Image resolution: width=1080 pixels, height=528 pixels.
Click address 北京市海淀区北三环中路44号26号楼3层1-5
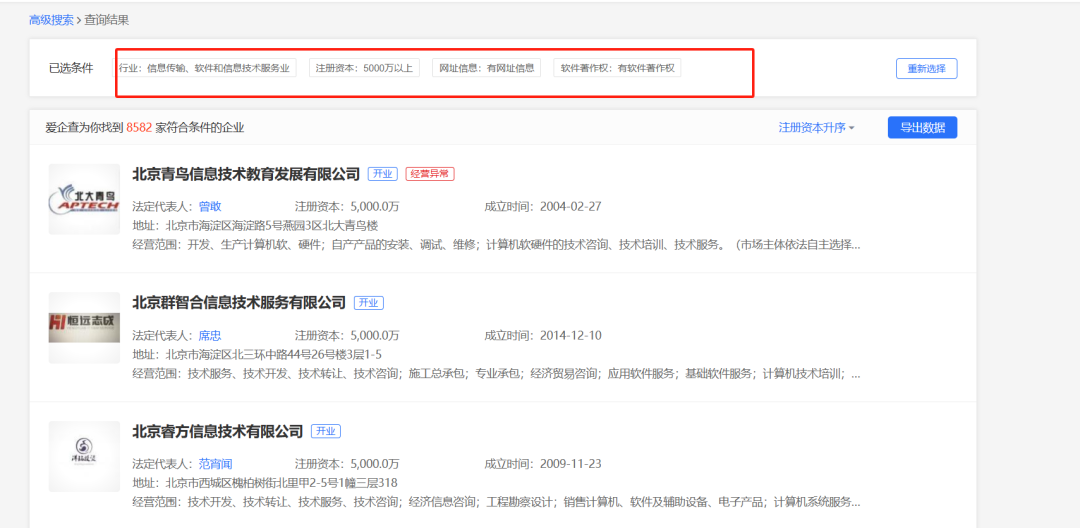tap(273, 355)
